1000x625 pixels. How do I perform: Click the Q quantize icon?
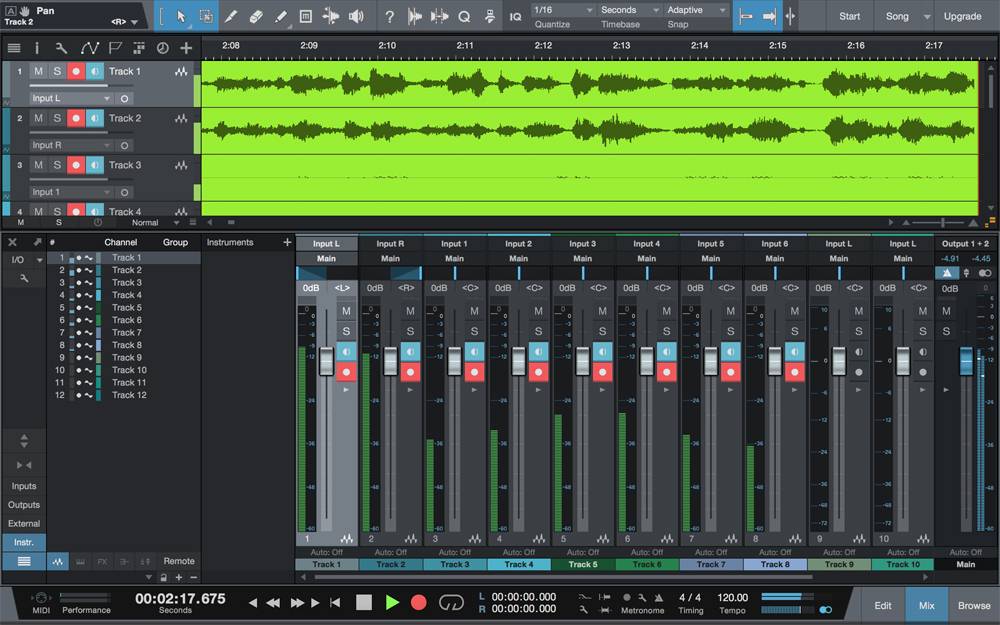pyautogui.click(x=464, y=17)
